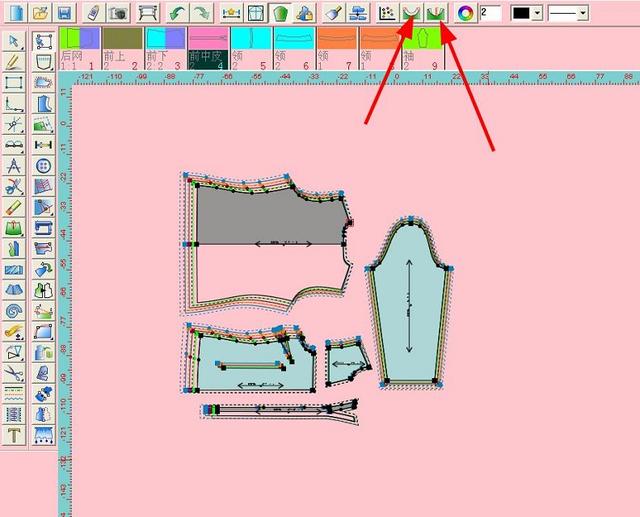This screenshot has width=640, height=517.
Task: Click the piece lock icon
Action: (x=304, y=13)
